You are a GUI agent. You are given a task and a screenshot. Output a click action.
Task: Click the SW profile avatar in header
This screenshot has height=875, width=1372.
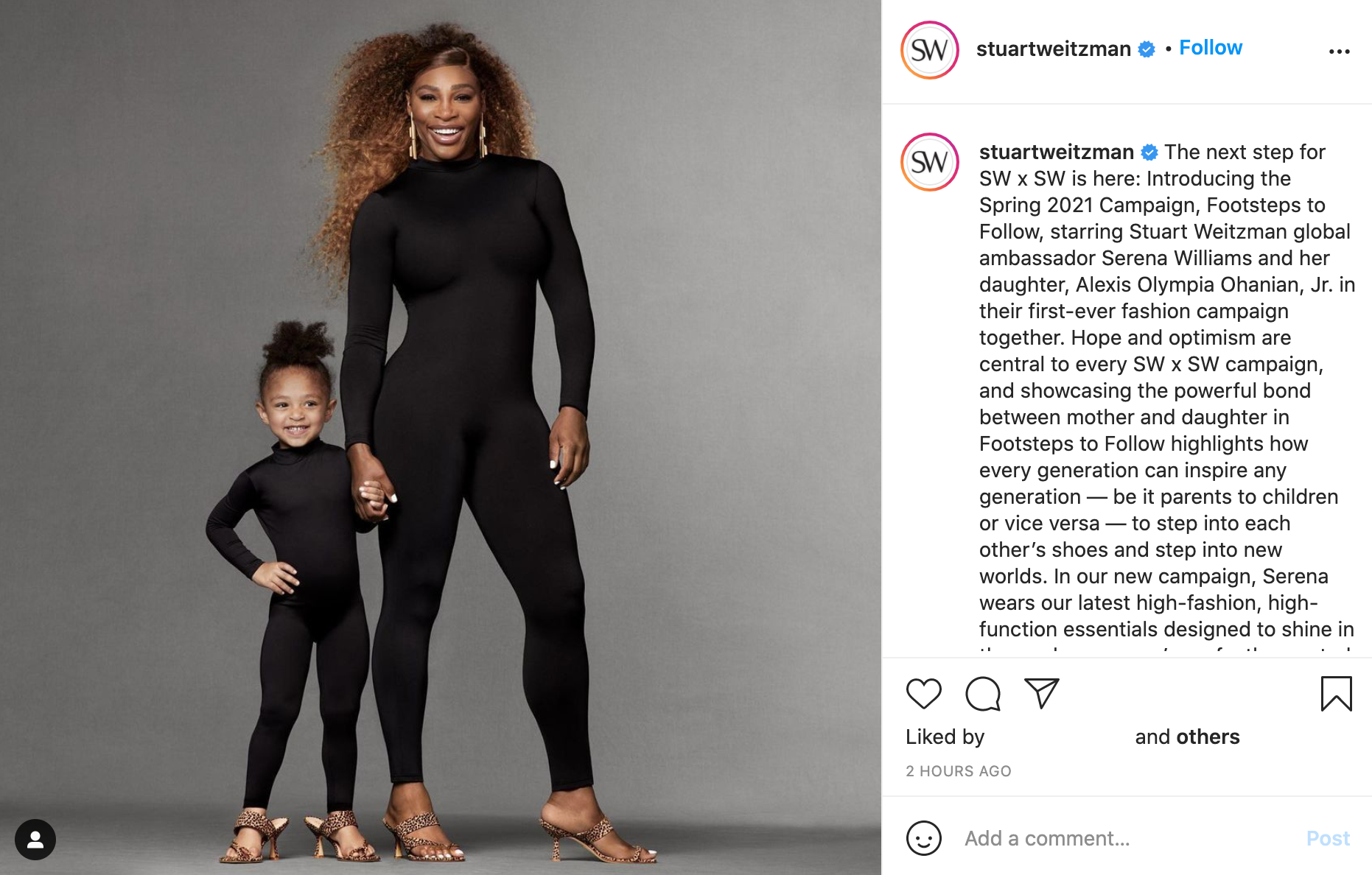coord(930,50)
